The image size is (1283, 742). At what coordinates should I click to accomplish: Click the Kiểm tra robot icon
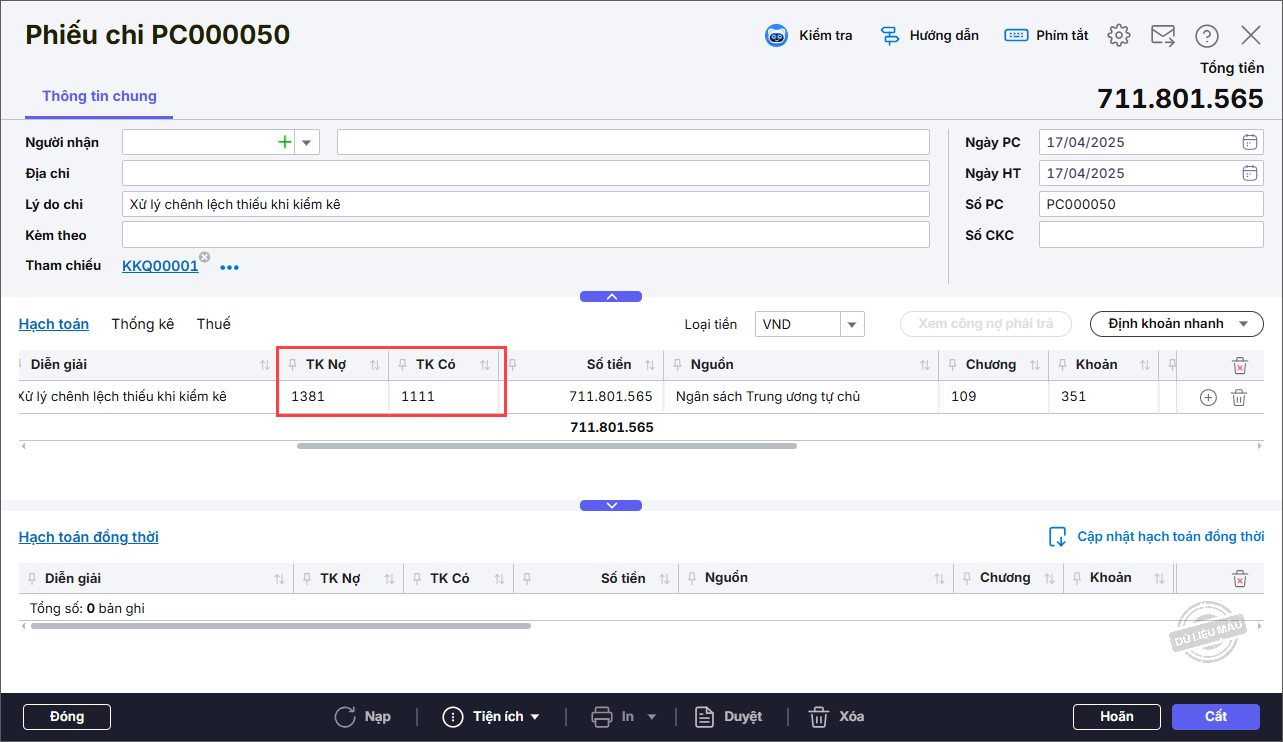click(x=777, y=36)
